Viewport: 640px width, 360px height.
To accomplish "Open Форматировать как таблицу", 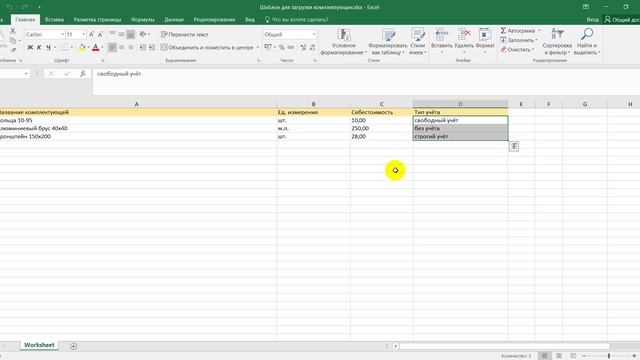I will (388, 42).
